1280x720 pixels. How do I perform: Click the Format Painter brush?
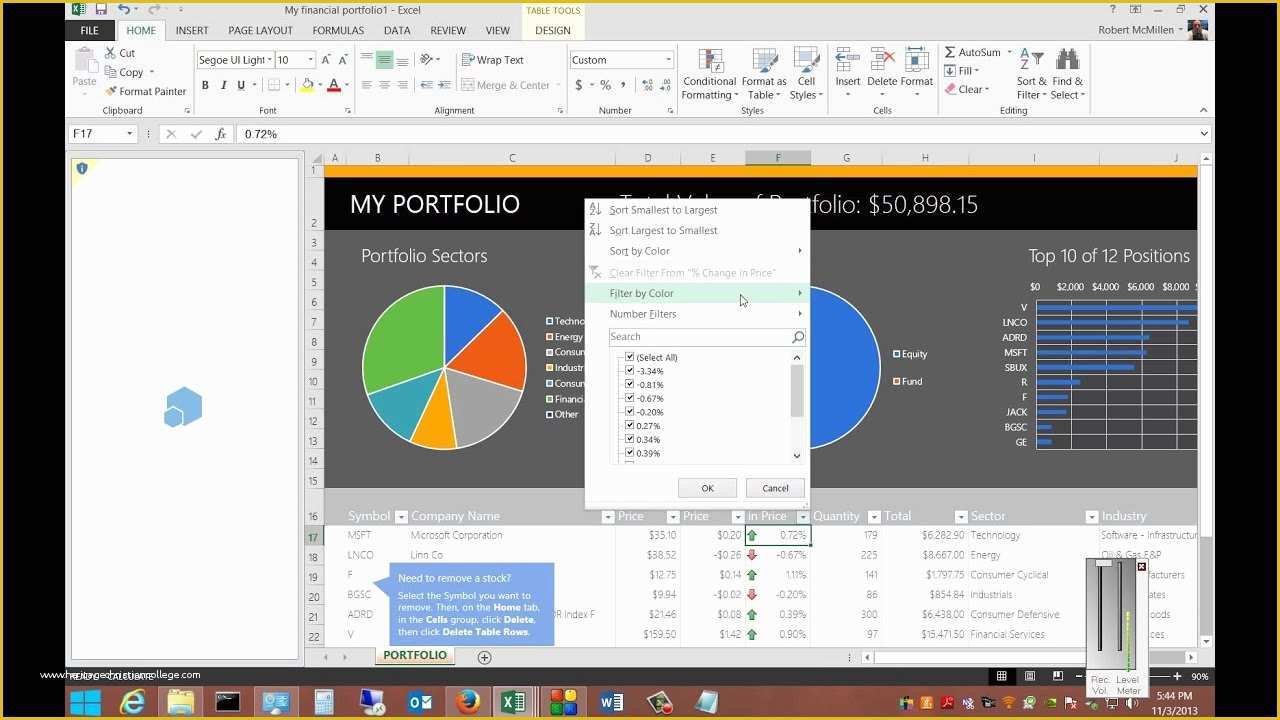point(110,91)
